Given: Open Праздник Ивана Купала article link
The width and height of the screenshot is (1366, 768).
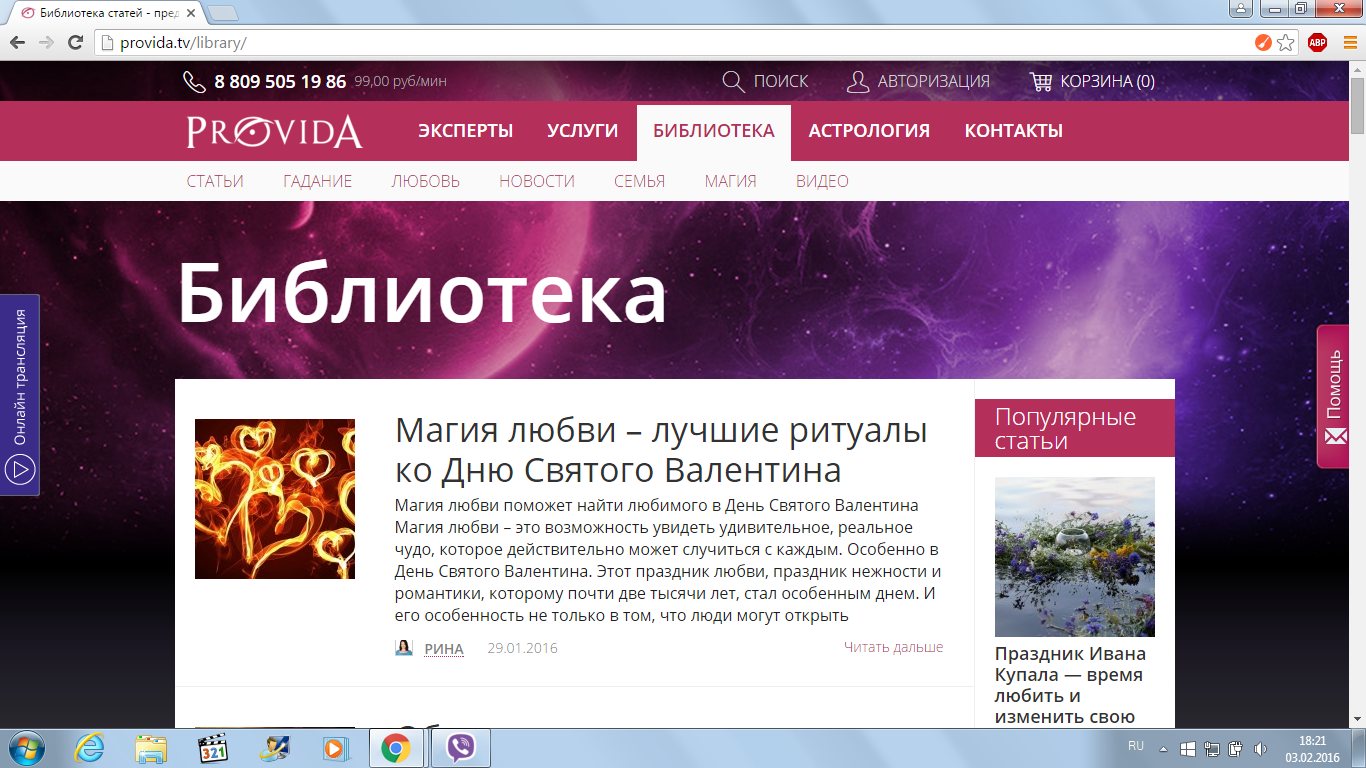Looking at the screenshot, I should (x=1071, y=685).
